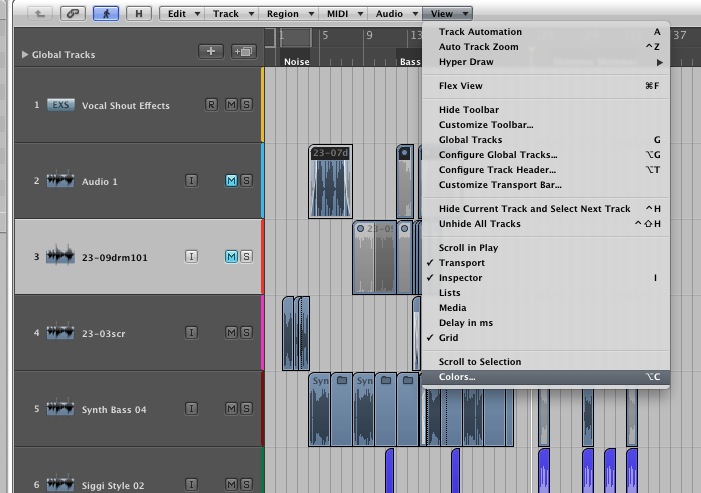Image resolution: width=701 pixels, height=493 pixels.
Task: Open the MIDI dropdown menu
Action: [343, 13]
